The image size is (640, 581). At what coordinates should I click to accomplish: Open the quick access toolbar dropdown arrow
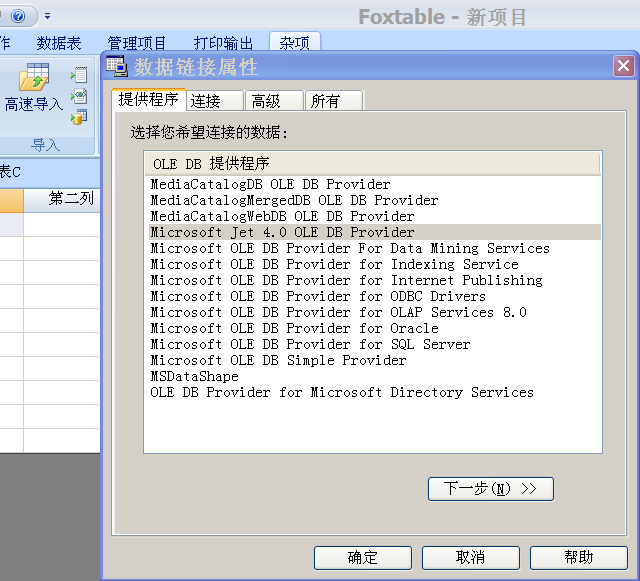click(x=47, y=16)
